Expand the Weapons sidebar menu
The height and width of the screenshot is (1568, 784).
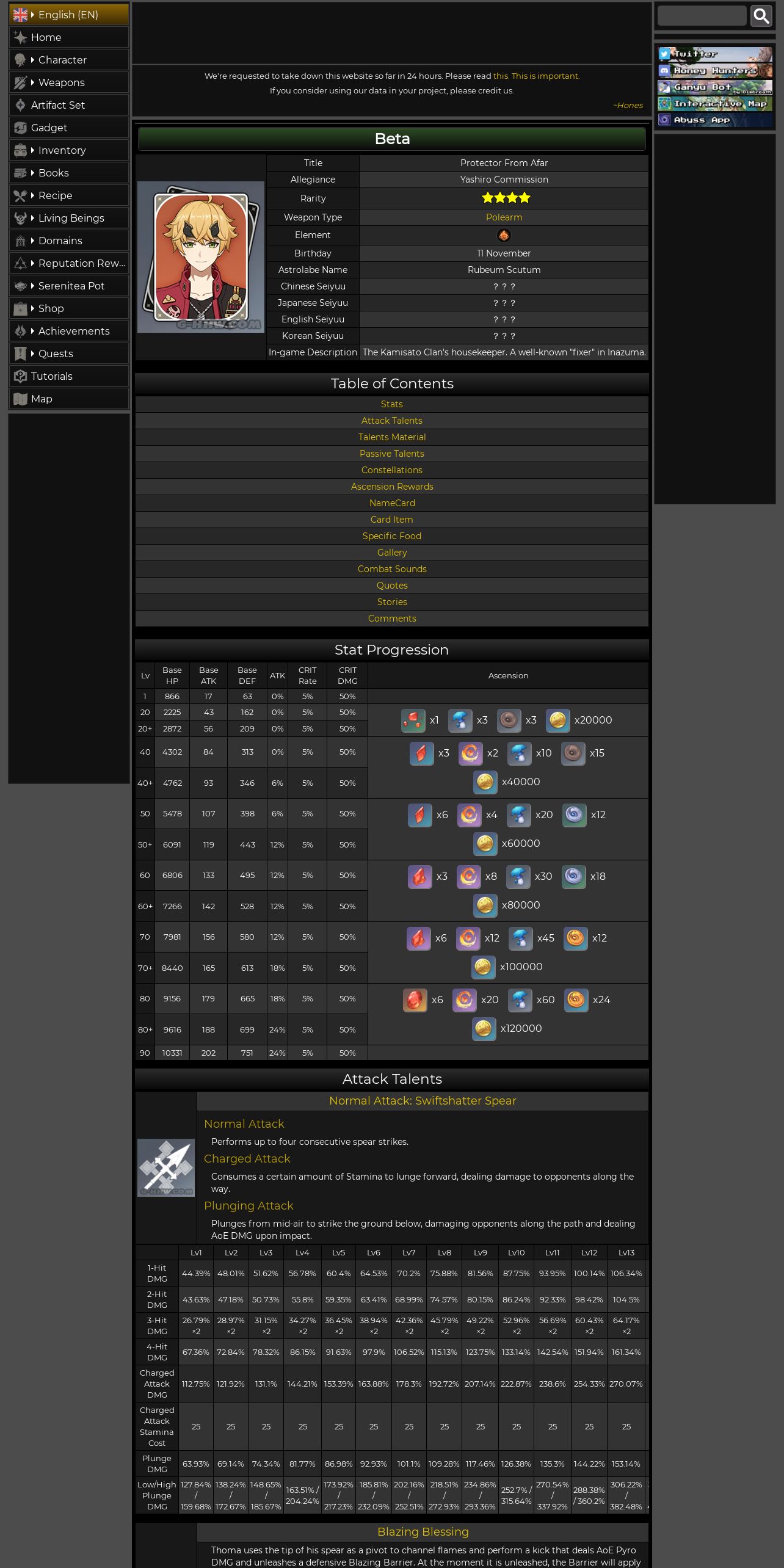click(69, 82)
